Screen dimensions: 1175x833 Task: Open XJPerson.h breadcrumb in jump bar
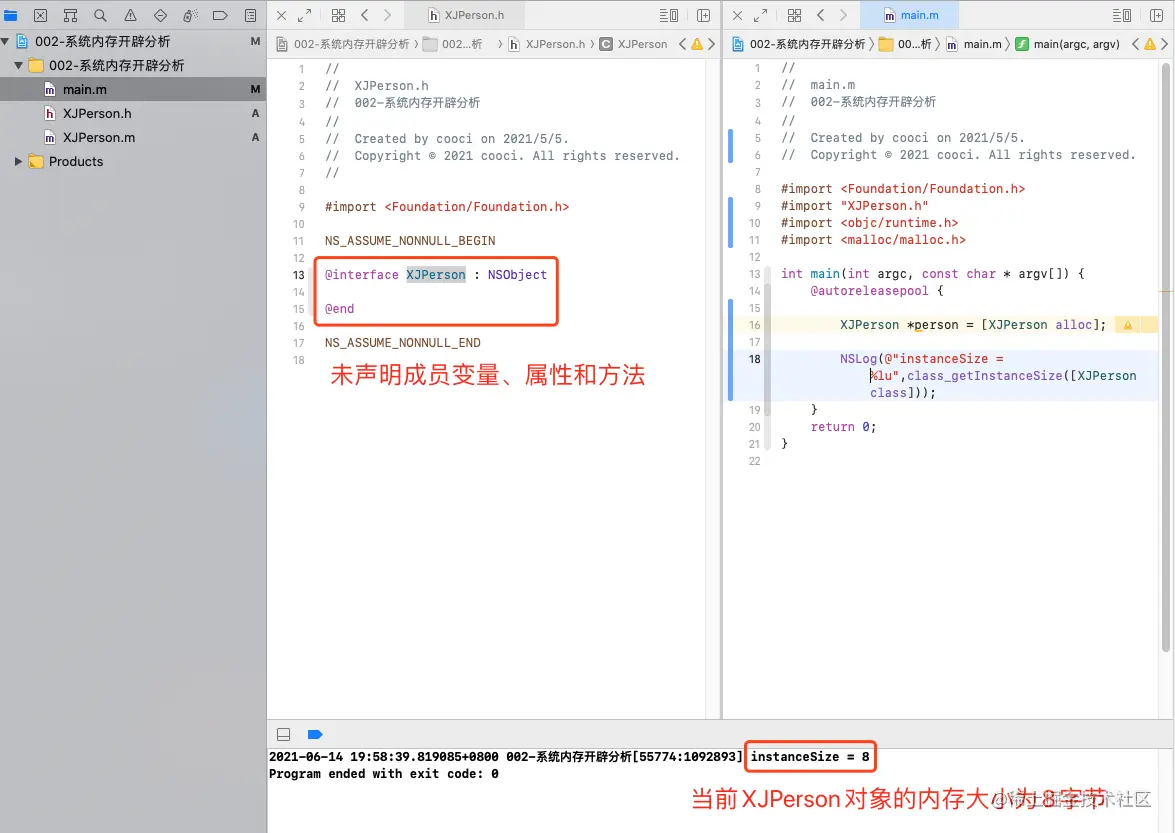pyautogui.click(x=547, y=44)
